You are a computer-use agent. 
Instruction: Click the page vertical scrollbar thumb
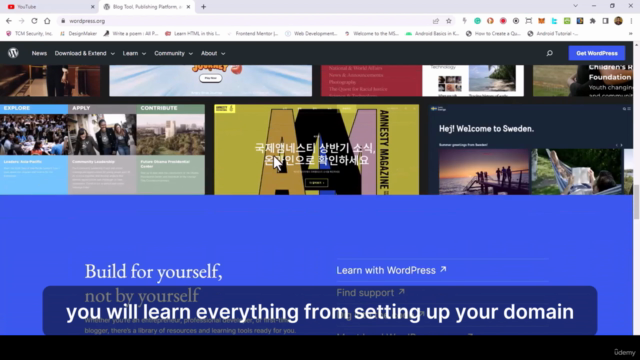[636, 202]
